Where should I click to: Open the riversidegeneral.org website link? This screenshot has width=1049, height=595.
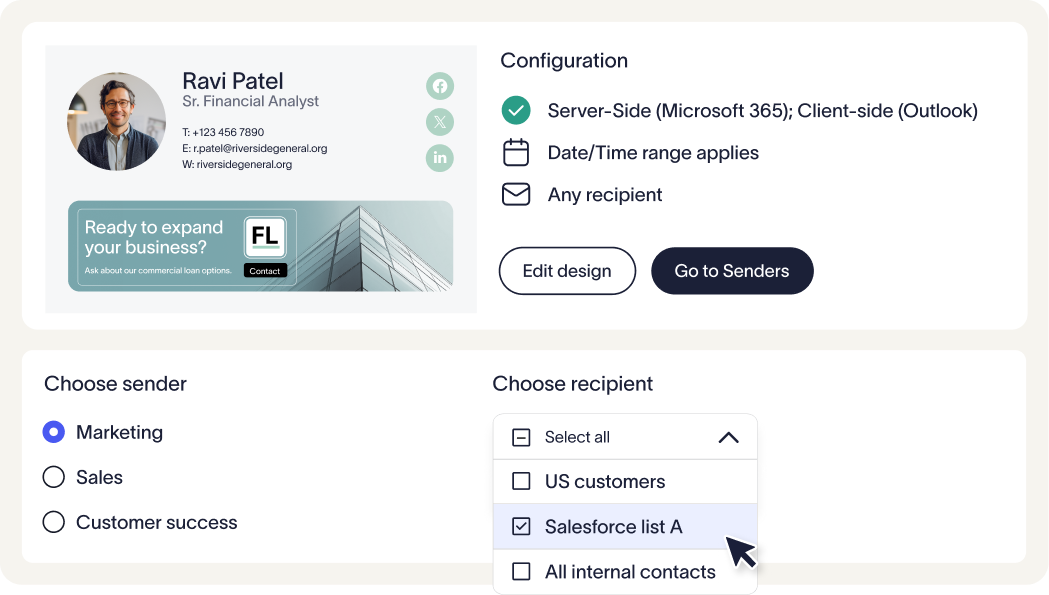click(244, 164)
